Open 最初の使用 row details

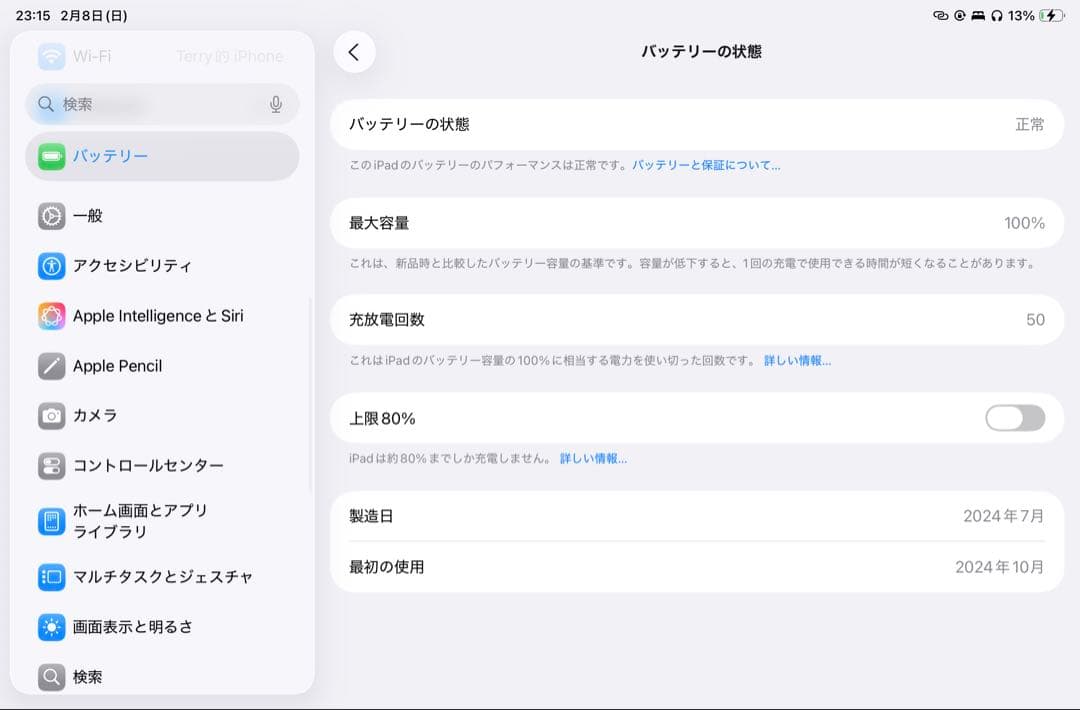point(697,567)
